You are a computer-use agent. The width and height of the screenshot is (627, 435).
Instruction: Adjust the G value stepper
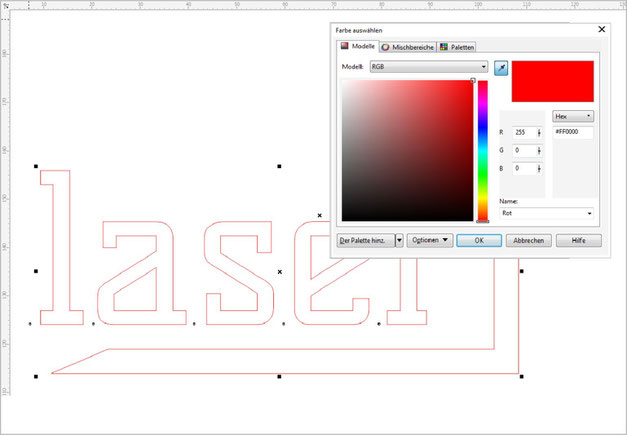click(539, 150)
